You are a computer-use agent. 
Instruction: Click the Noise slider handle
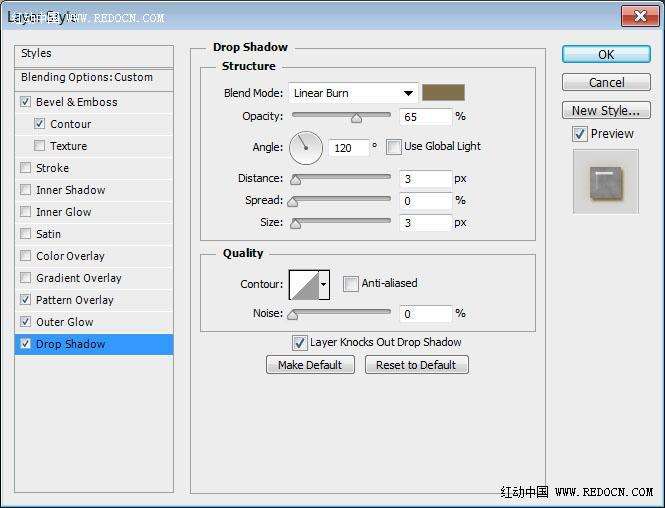(x=293, y=315)
